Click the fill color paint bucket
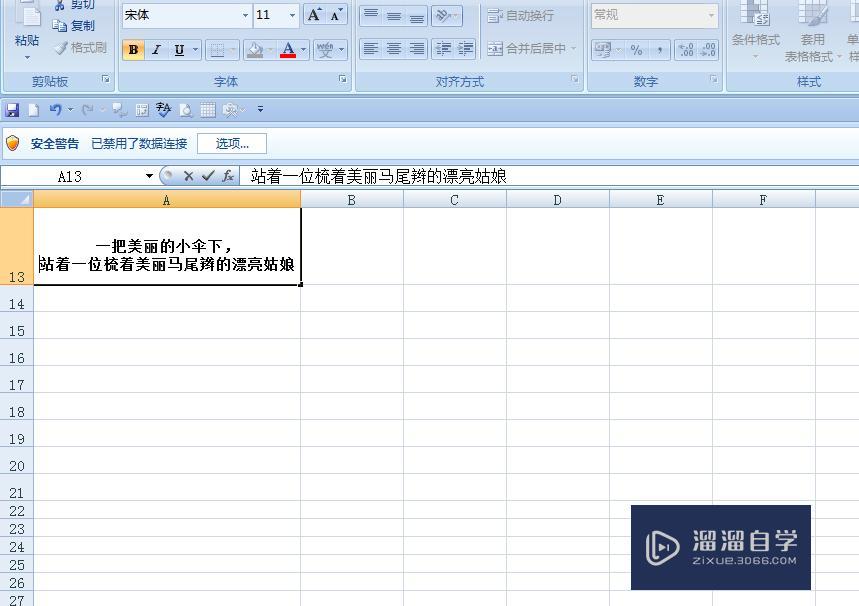The width and height of the screenshot is (859, 606). point(255,50)
